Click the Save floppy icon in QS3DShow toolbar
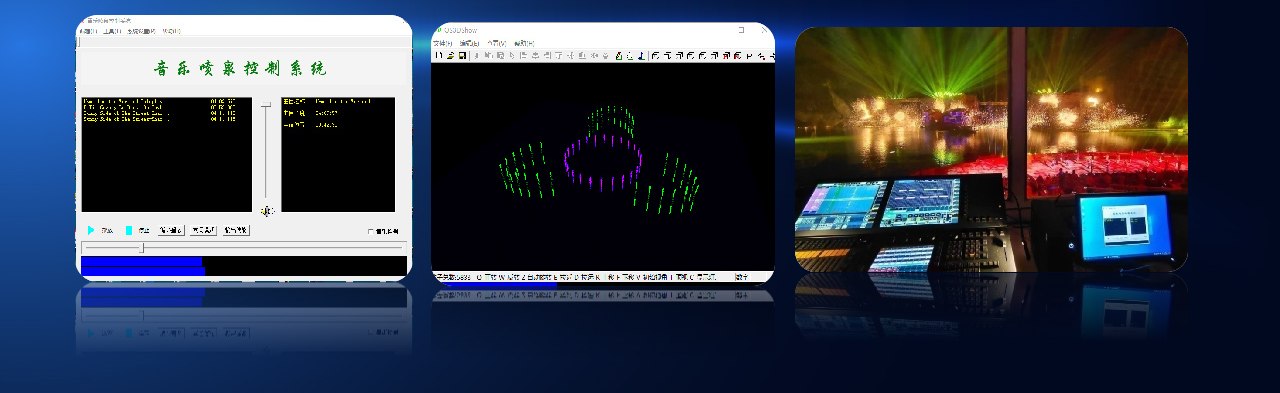This screenshot has height=393, width=1280. coord(463,56)
